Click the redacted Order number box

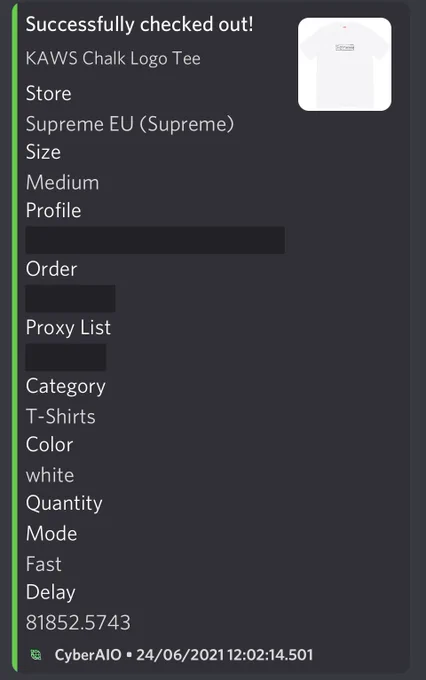[x=70, y=298]
